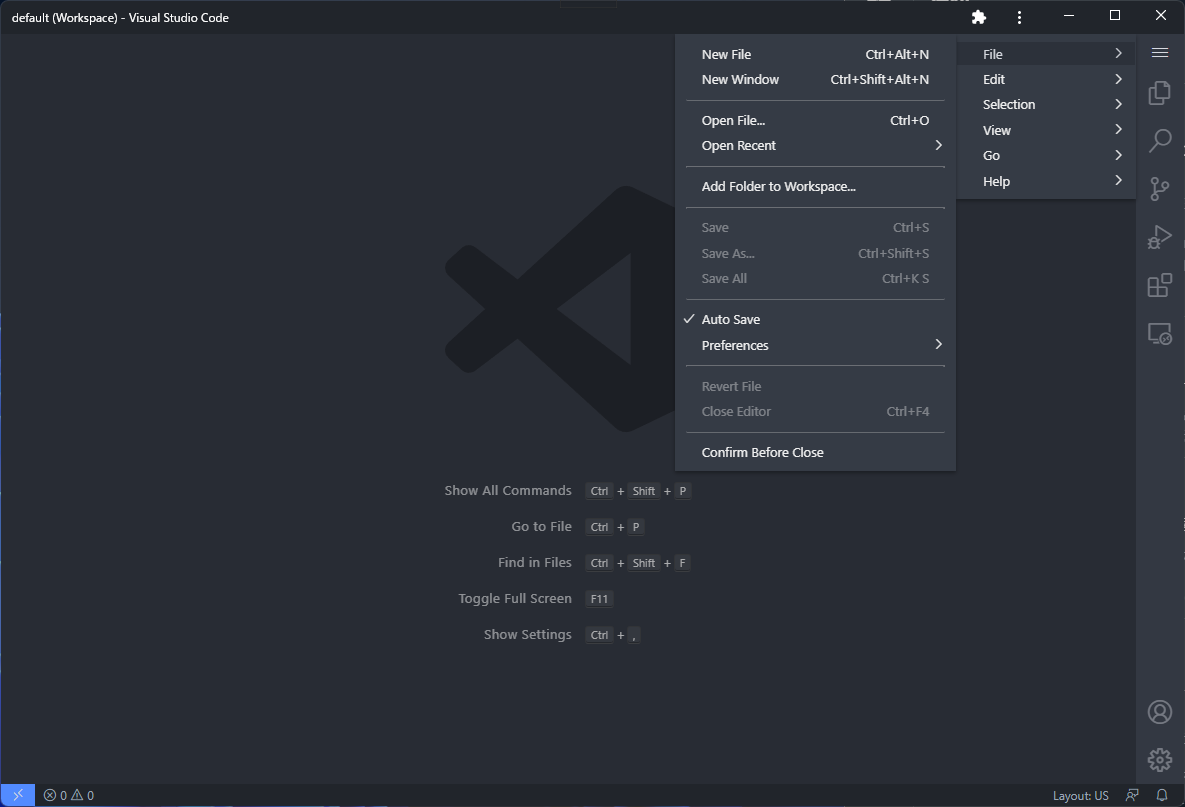1185x807 pixels.
Task: Click Layout: US in status bar
Action: pos(1080,795)
